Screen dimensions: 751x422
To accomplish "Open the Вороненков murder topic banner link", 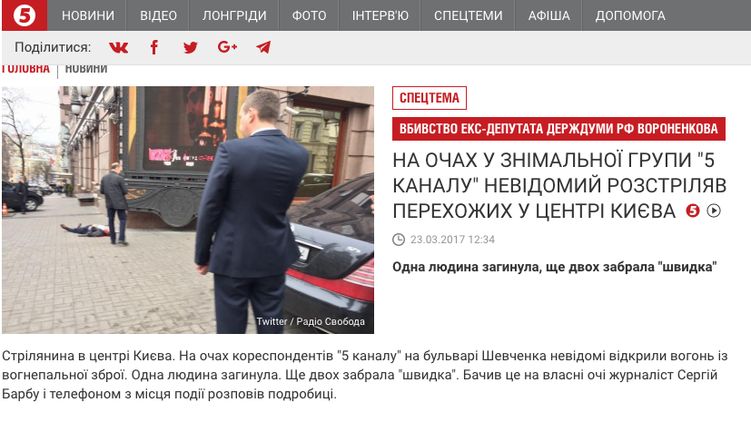I will pos(558,129).
